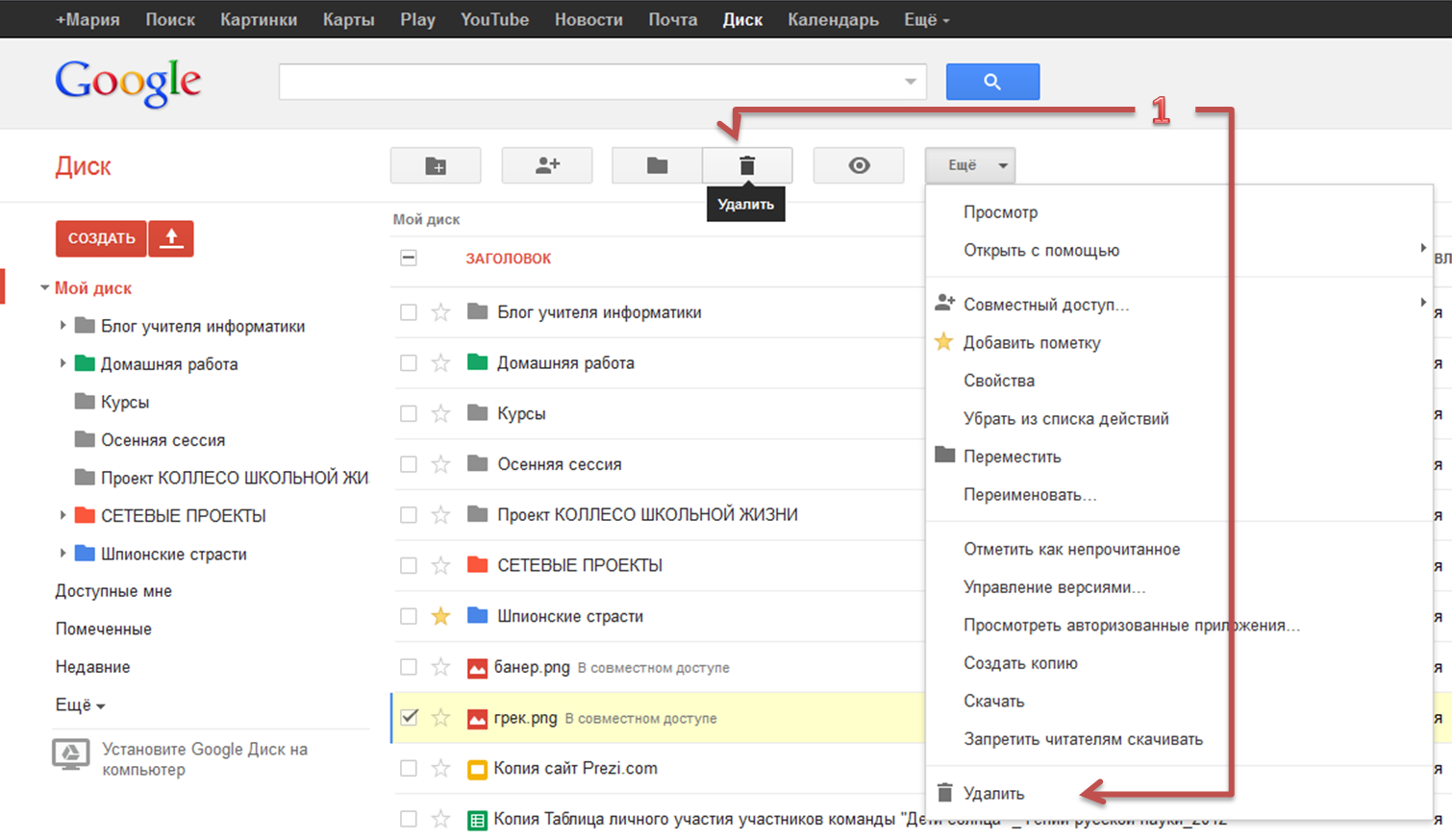1452x840 pixels.
Task: Click the green Домашняя работа folder icon in list
Action: (477, 362)
